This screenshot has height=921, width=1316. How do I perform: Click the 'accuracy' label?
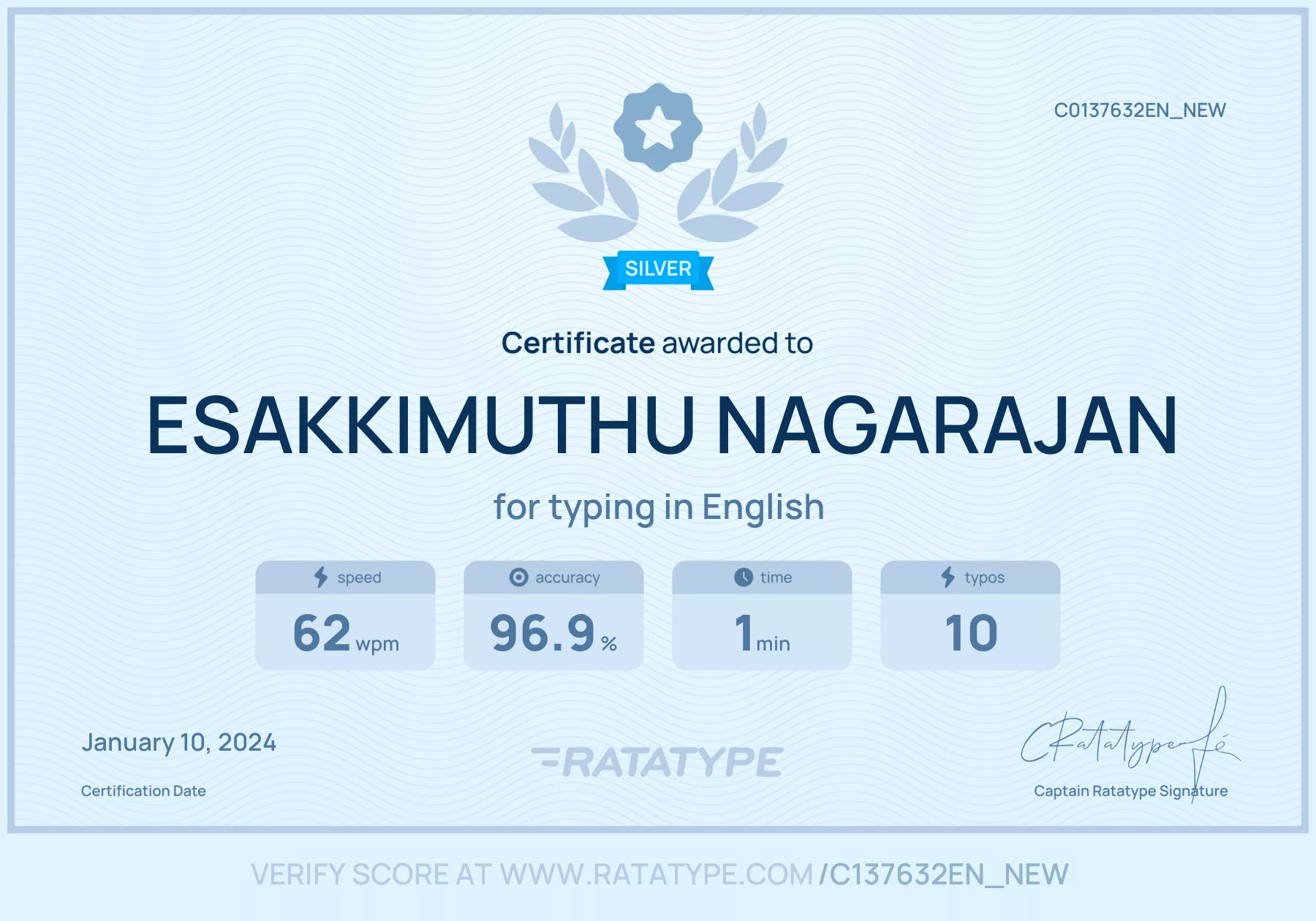click(567, 577)
